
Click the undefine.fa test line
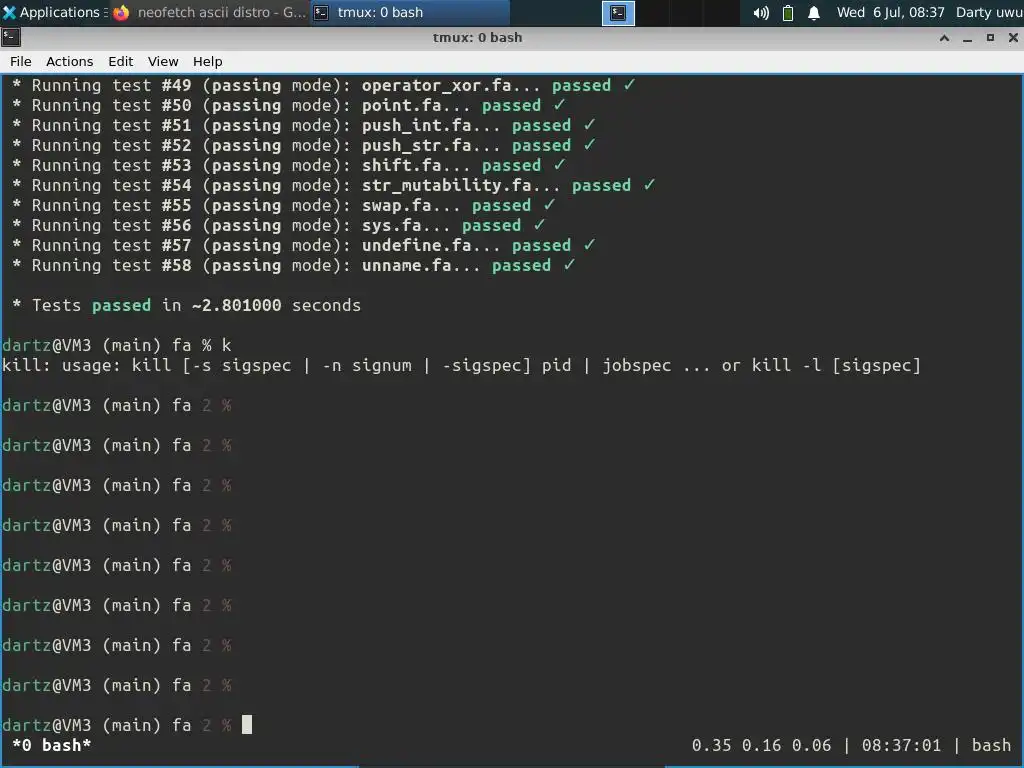tap(304, 246)
